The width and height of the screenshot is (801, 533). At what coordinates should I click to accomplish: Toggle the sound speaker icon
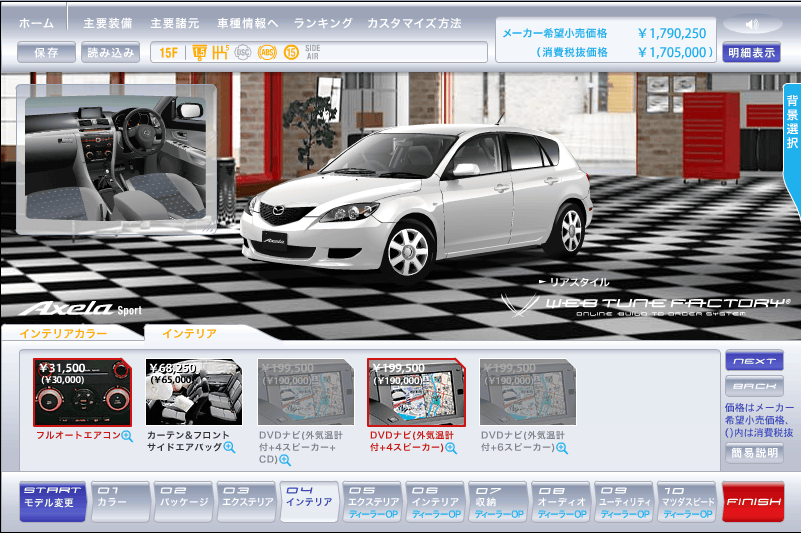(x=752, y=24)
